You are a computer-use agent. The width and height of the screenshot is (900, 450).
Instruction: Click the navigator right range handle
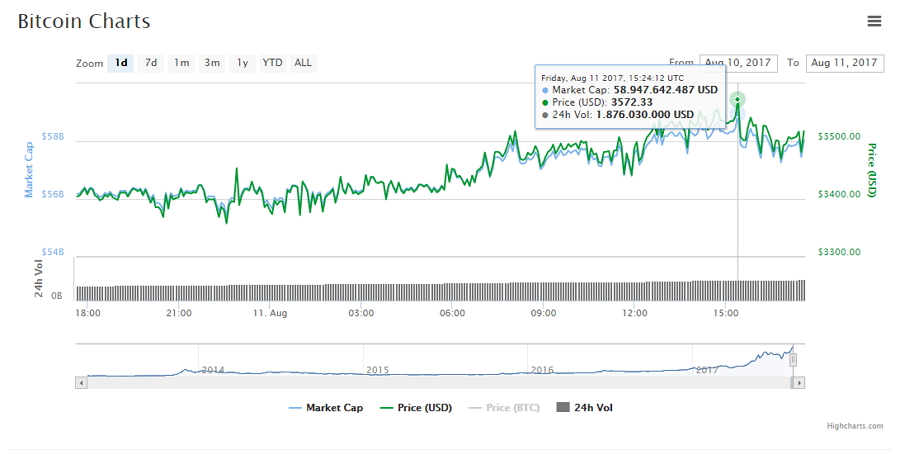793,360
